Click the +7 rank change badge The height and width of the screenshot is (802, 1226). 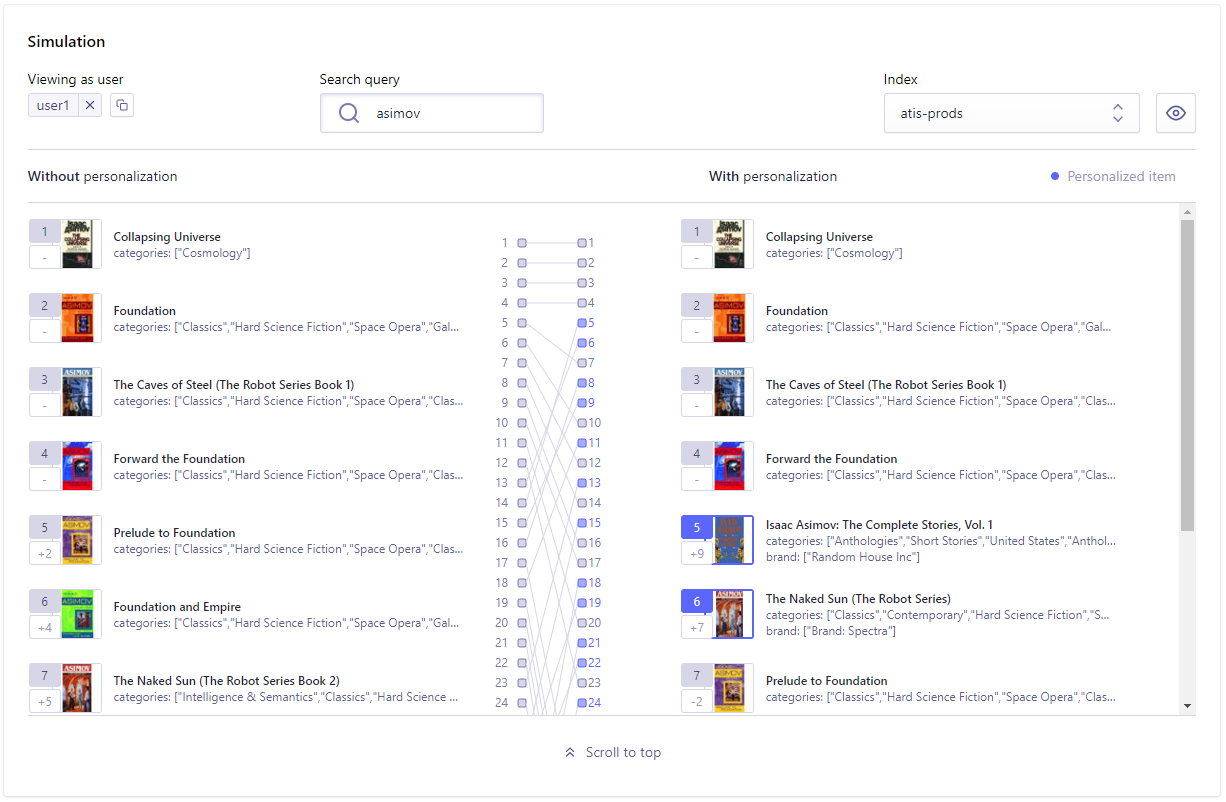pos(697,627)
